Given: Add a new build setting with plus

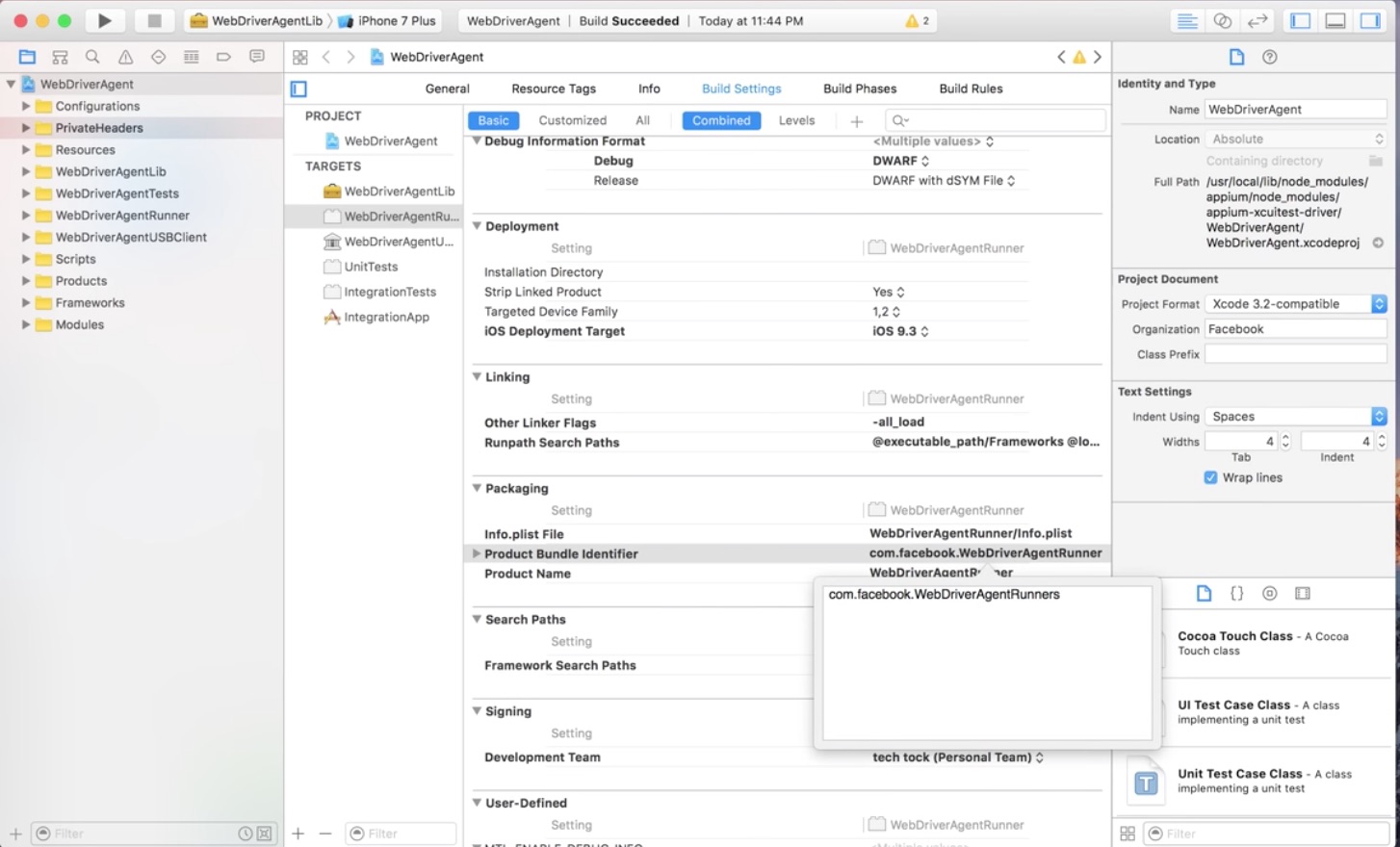Looking at the screenshot, I should click(x=856, y=120).
